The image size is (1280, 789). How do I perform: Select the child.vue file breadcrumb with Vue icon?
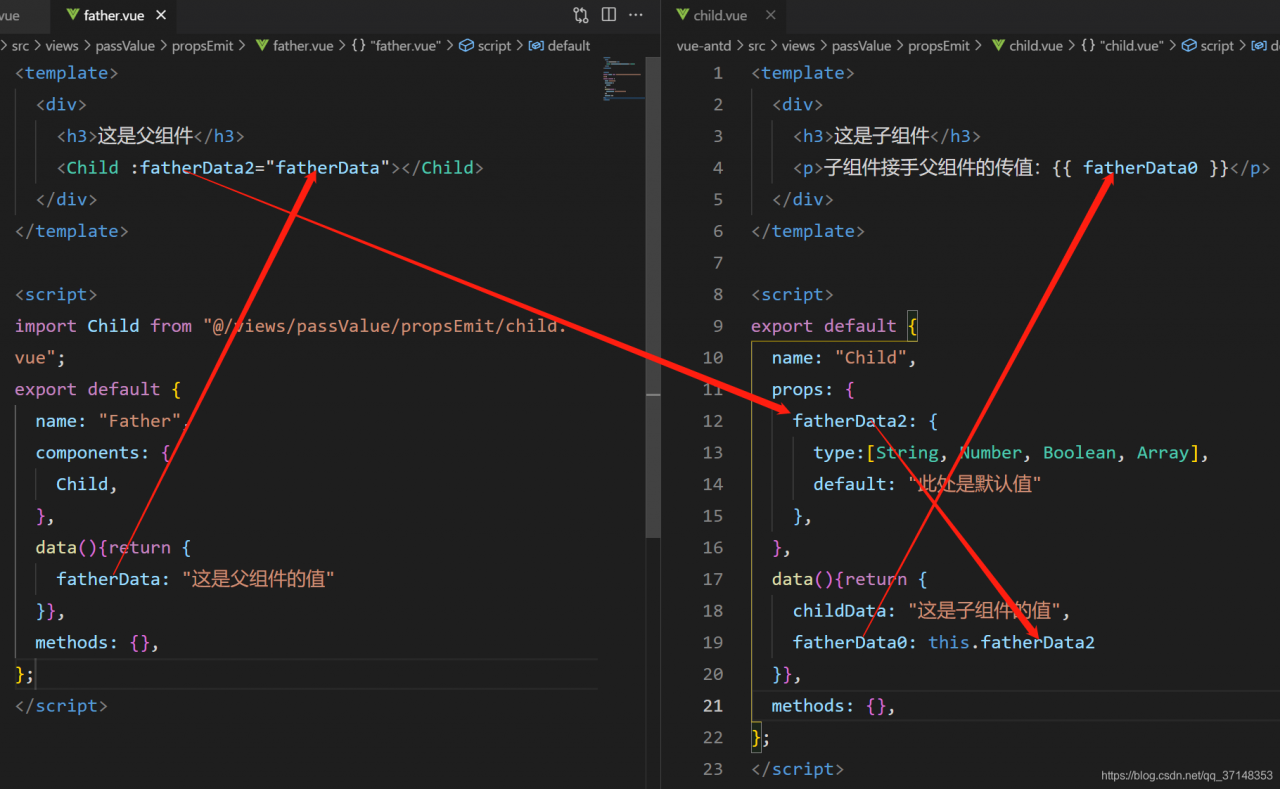click(x=1027, y=46)
